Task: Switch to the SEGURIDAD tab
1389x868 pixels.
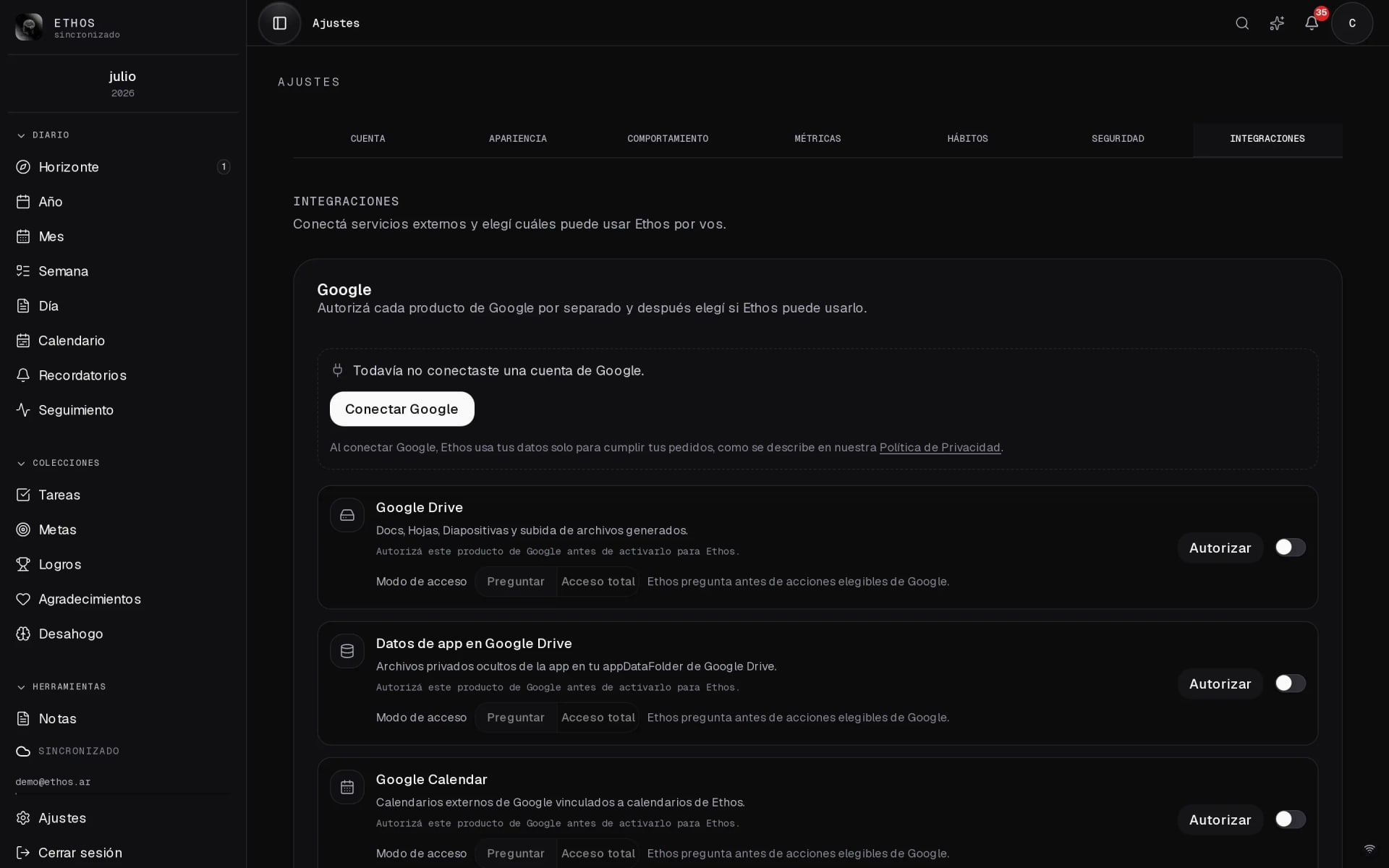Action: [x=1118, y=139]
